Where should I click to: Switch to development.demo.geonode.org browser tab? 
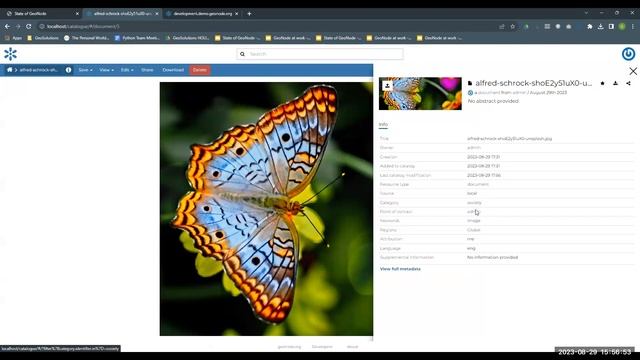(202, 13)
